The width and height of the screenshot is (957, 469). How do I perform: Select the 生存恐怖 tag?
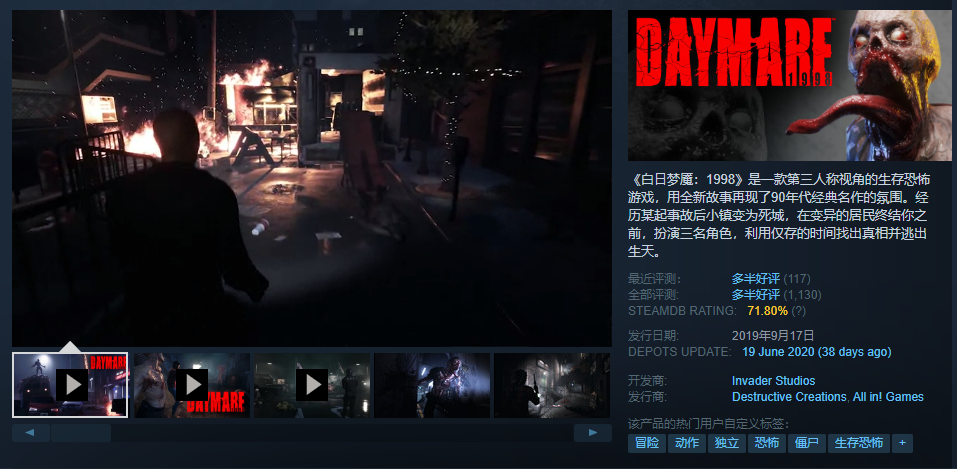click(859, 443)
